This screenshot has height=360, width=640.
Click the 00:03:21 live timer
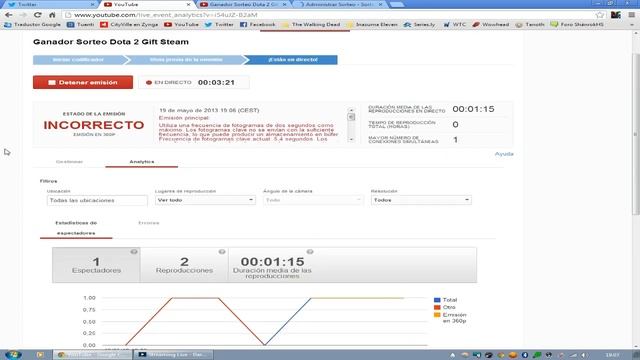click(x=216, y=82)
